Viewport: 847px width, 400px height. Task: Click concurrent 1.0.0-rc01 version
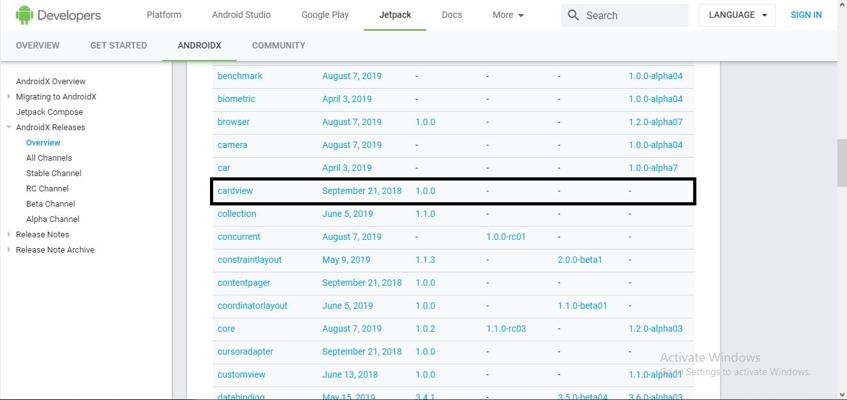506,237
